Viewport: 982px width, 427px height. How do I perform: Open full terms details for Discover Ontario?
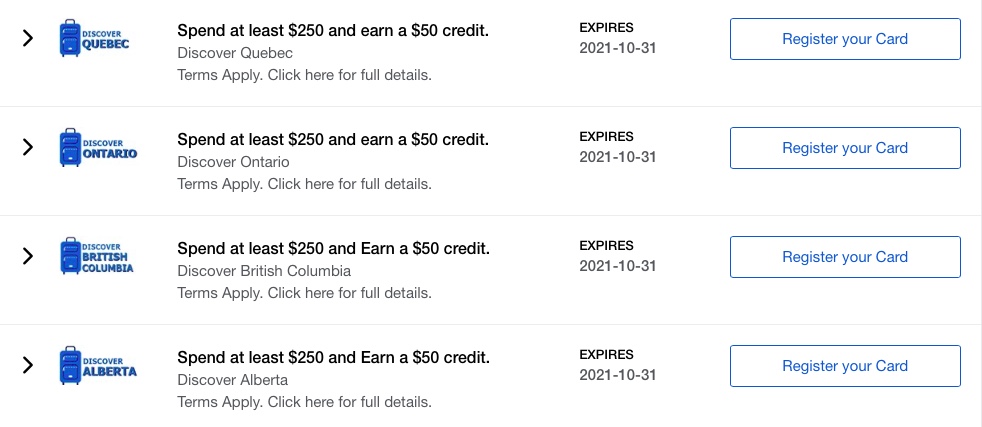304,184
